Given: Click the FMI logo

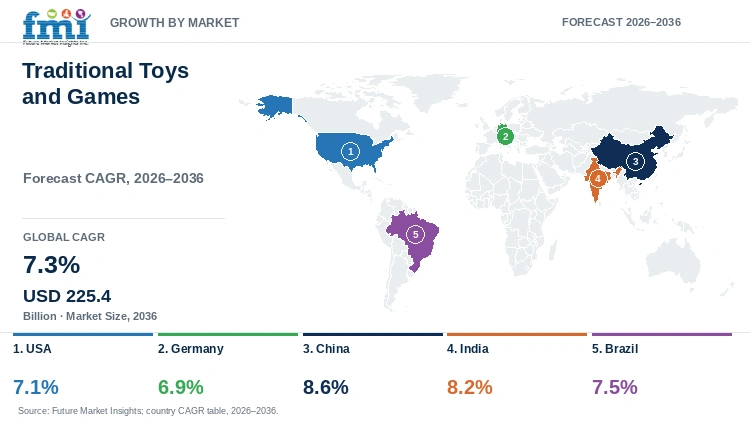Looking at the screenshot, I should (x=56, y=27).
